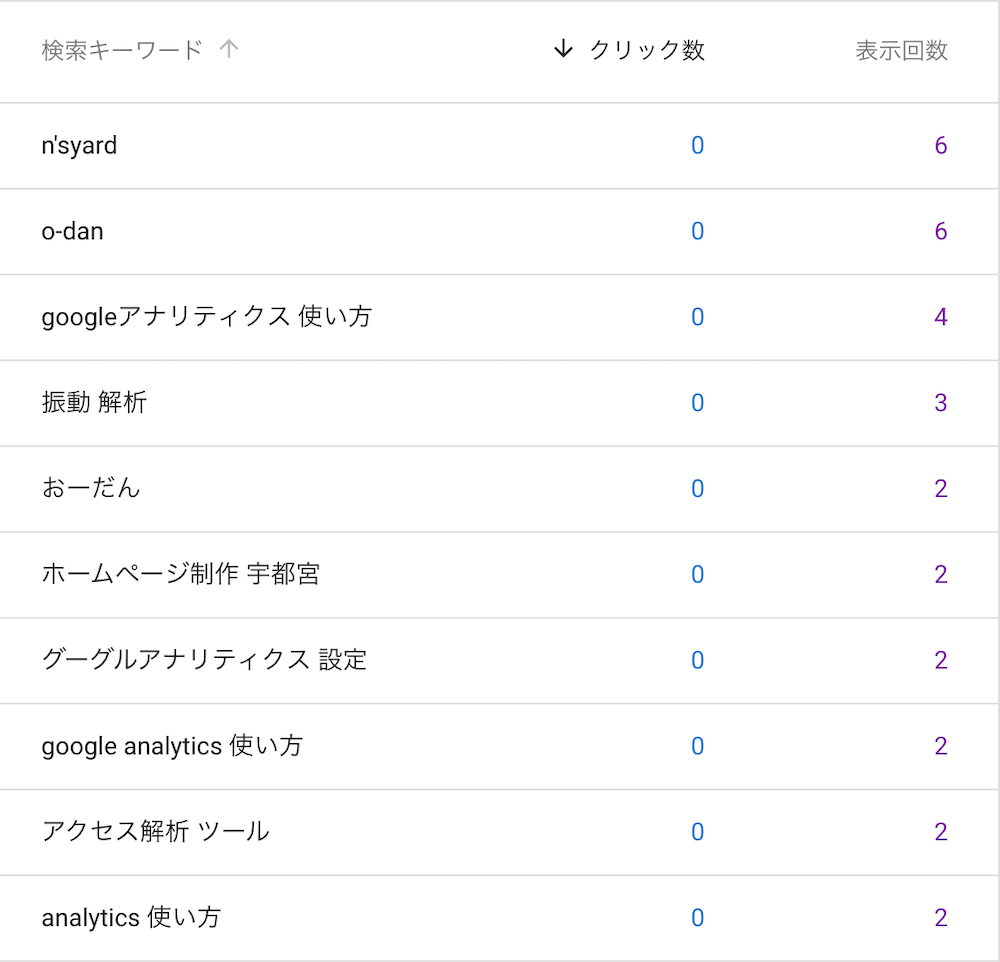Sort by the 表示回数 column header
This screenshot has width=1000, height=962.
(901, 50)
